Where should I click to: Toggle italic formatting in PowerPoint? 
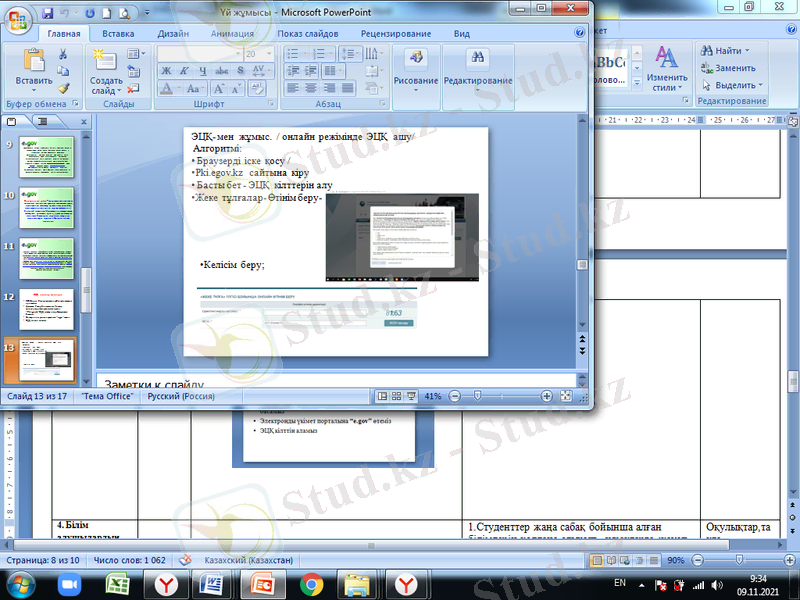point(184,71)
